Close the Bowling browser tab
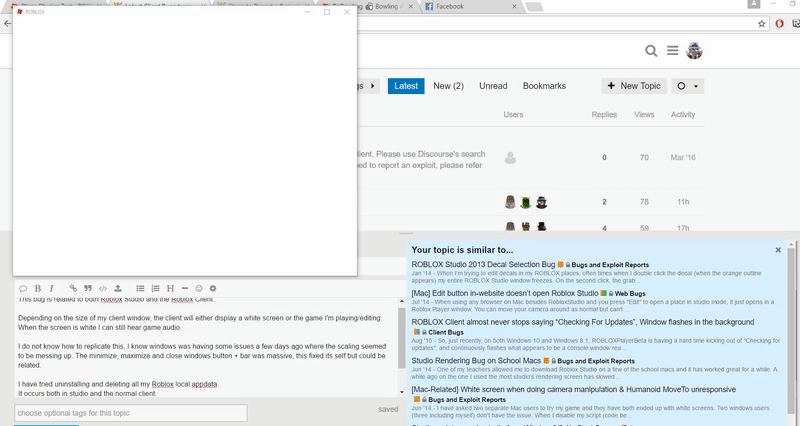 [x=412, y=7]
